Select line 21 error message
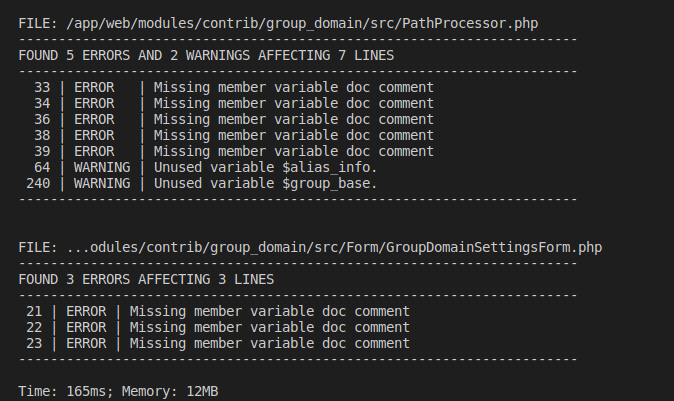This screenshot has height=401, width=674. (270, 311)
